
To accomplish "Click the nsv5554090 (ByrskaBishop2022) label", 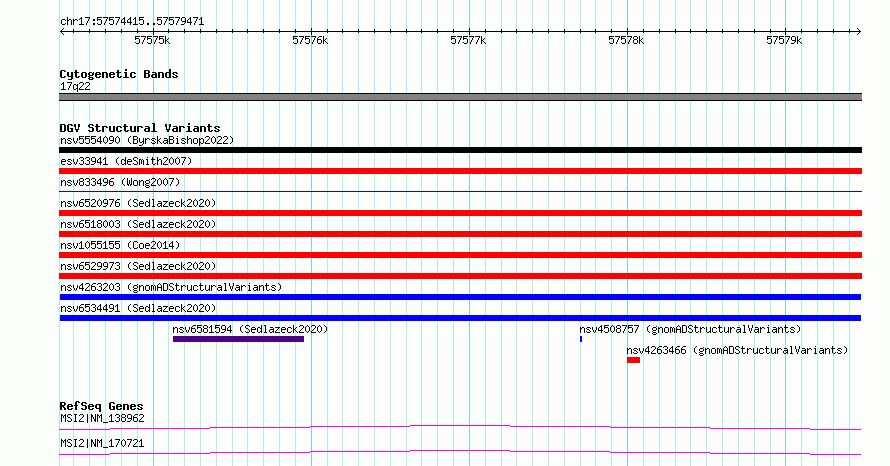I will coord(147,140).
